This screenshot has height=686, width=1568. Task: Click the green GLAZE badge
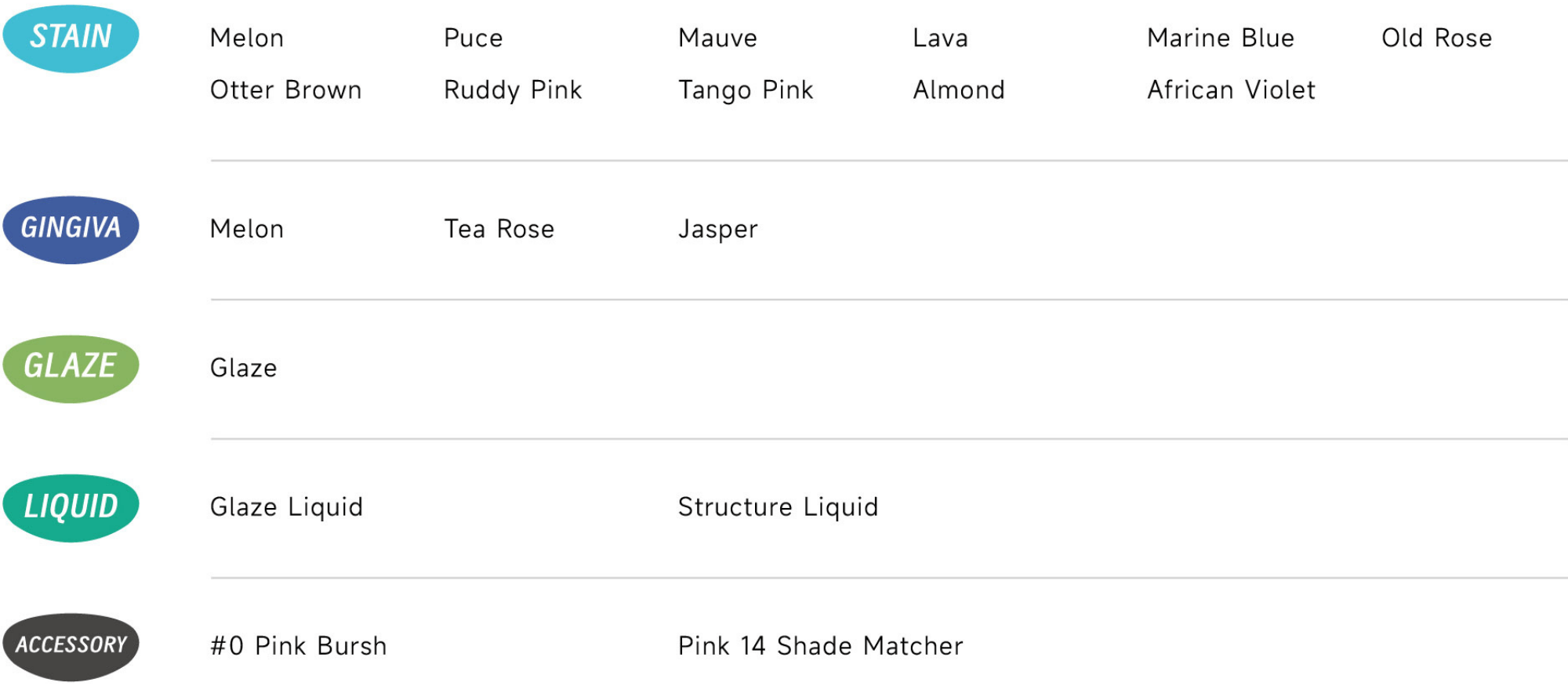(x=71, y=368)
